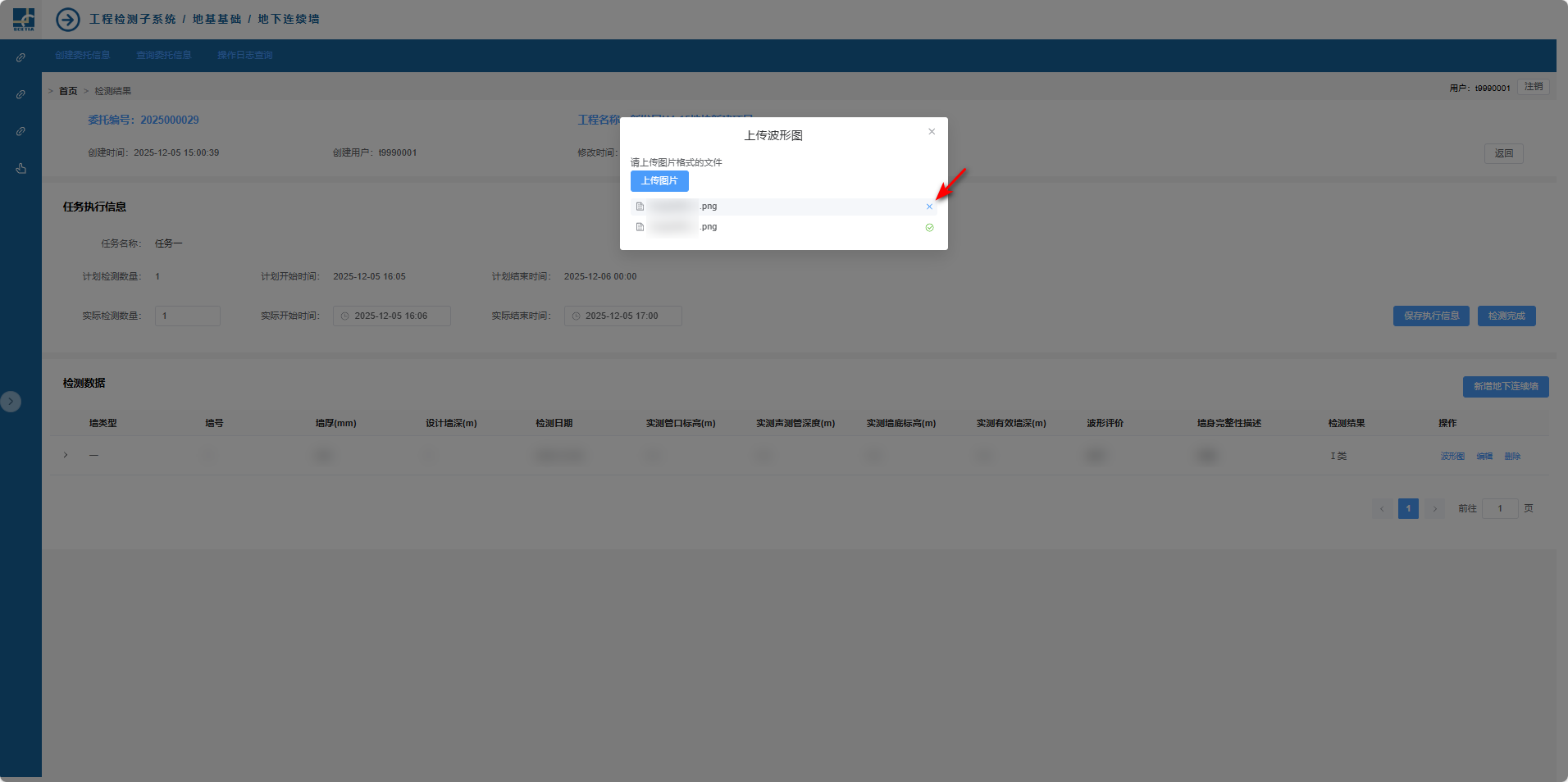Select the hand pointer icon in sidebar
1568x782 pixels.
[x=21, y=168]
